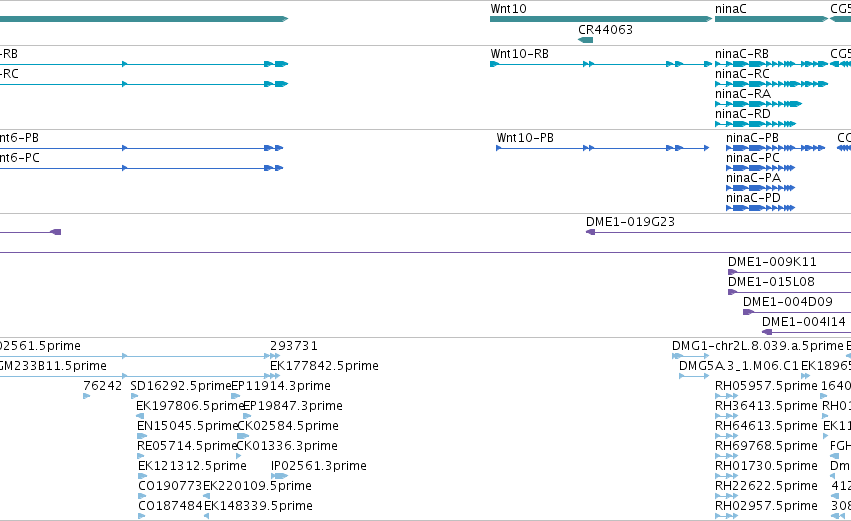This screenshot has width=851, height=521.
Task: Click the CO190773 EST label
Action: (x=170, y=487)
